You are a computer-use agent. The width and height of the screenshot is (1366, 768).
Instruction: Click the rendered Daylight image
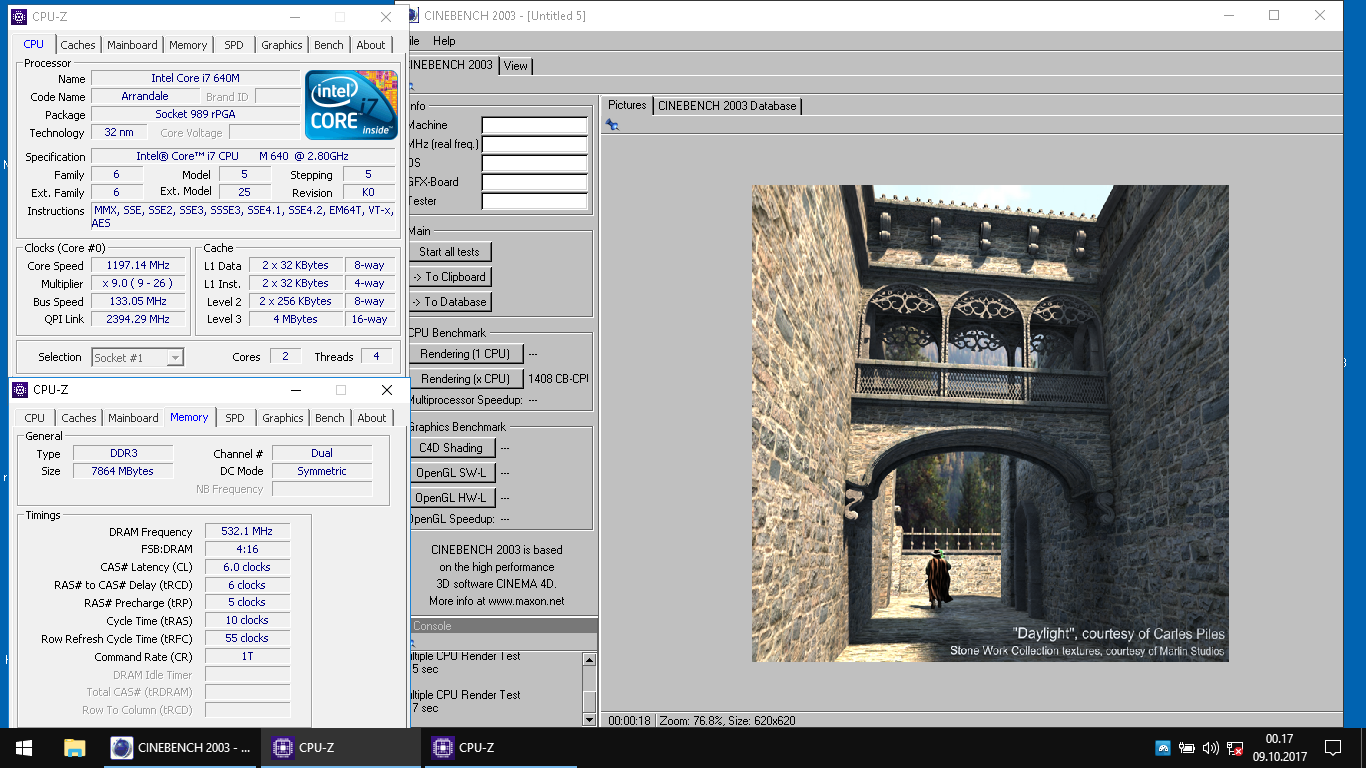990,423
